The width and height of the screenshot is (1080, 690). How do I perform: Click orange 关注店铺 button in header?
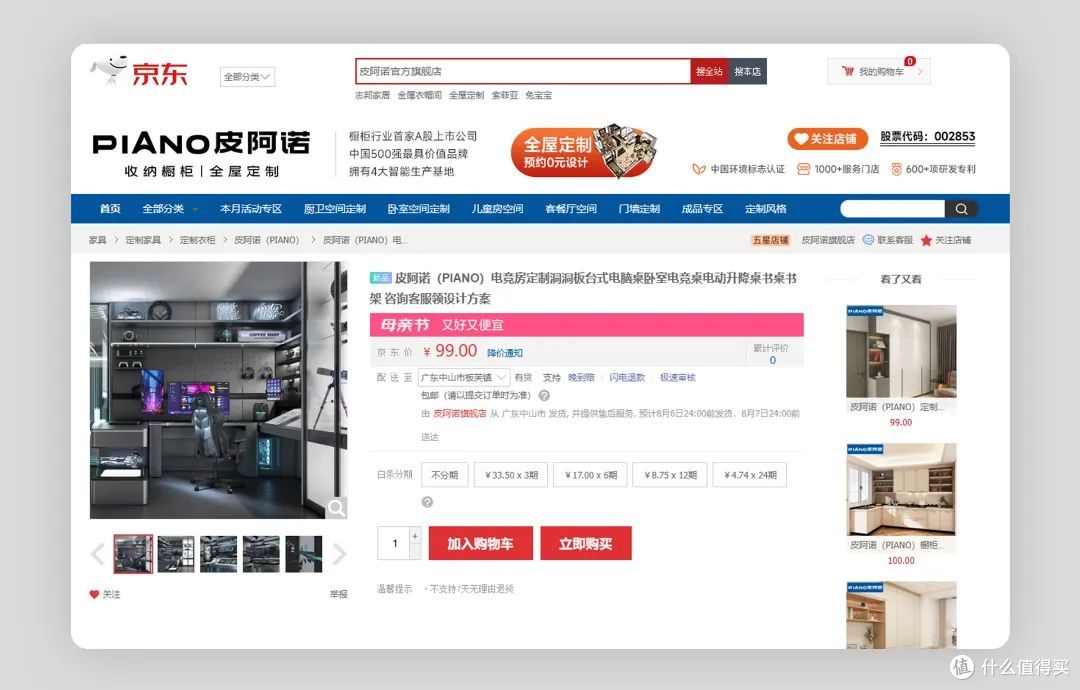click(827, 138)
